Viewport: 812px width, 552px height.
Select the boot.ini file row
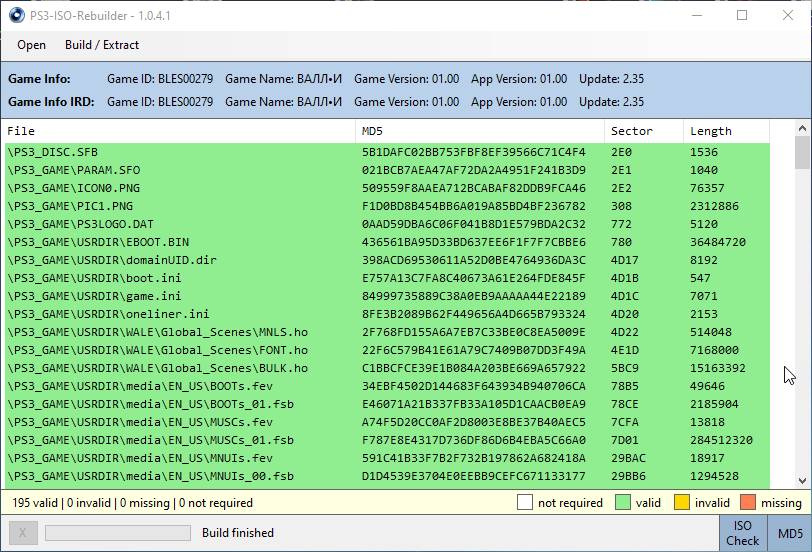click(x=387, y=278)
